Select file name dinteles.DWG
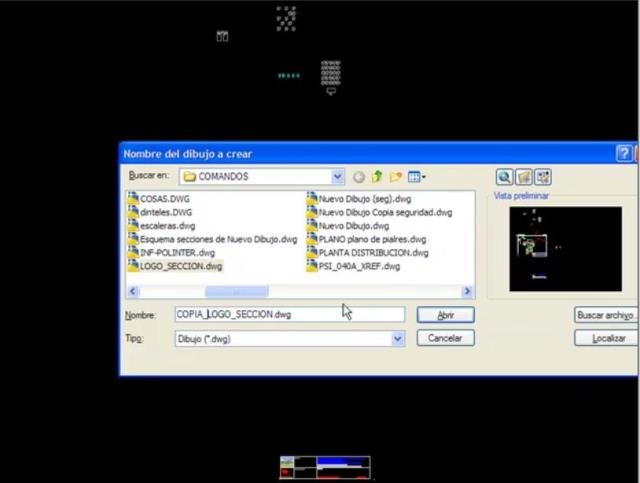Viewport: 640px width, 483px height. [166, 212]
